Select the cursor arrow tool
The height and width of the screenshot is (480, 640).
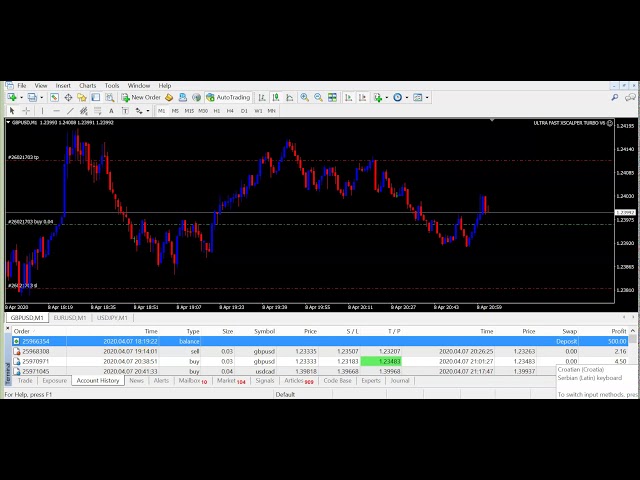point(12,110)
